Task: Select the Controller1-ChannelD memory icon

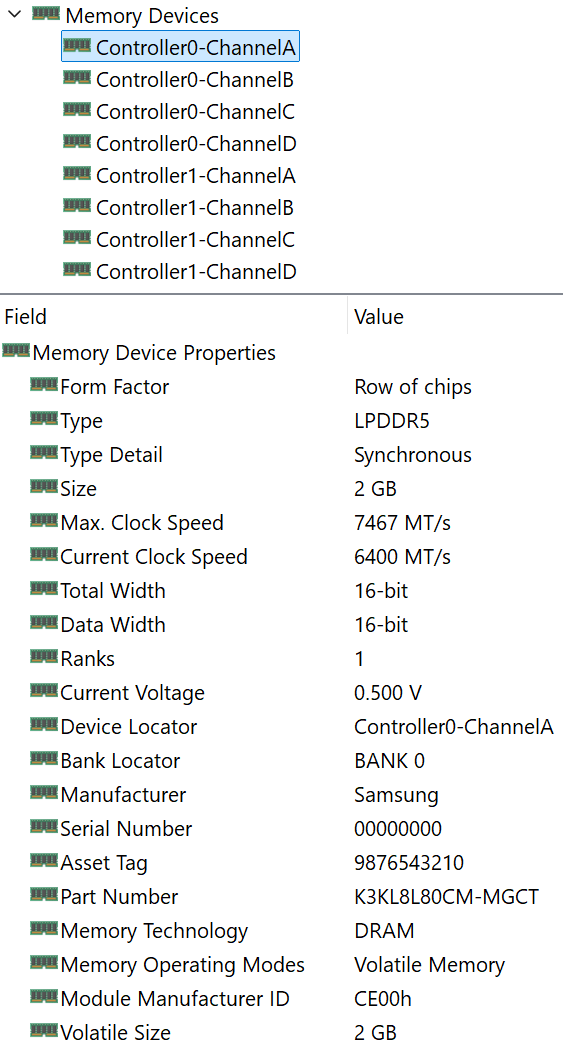Action: (77, 270)
